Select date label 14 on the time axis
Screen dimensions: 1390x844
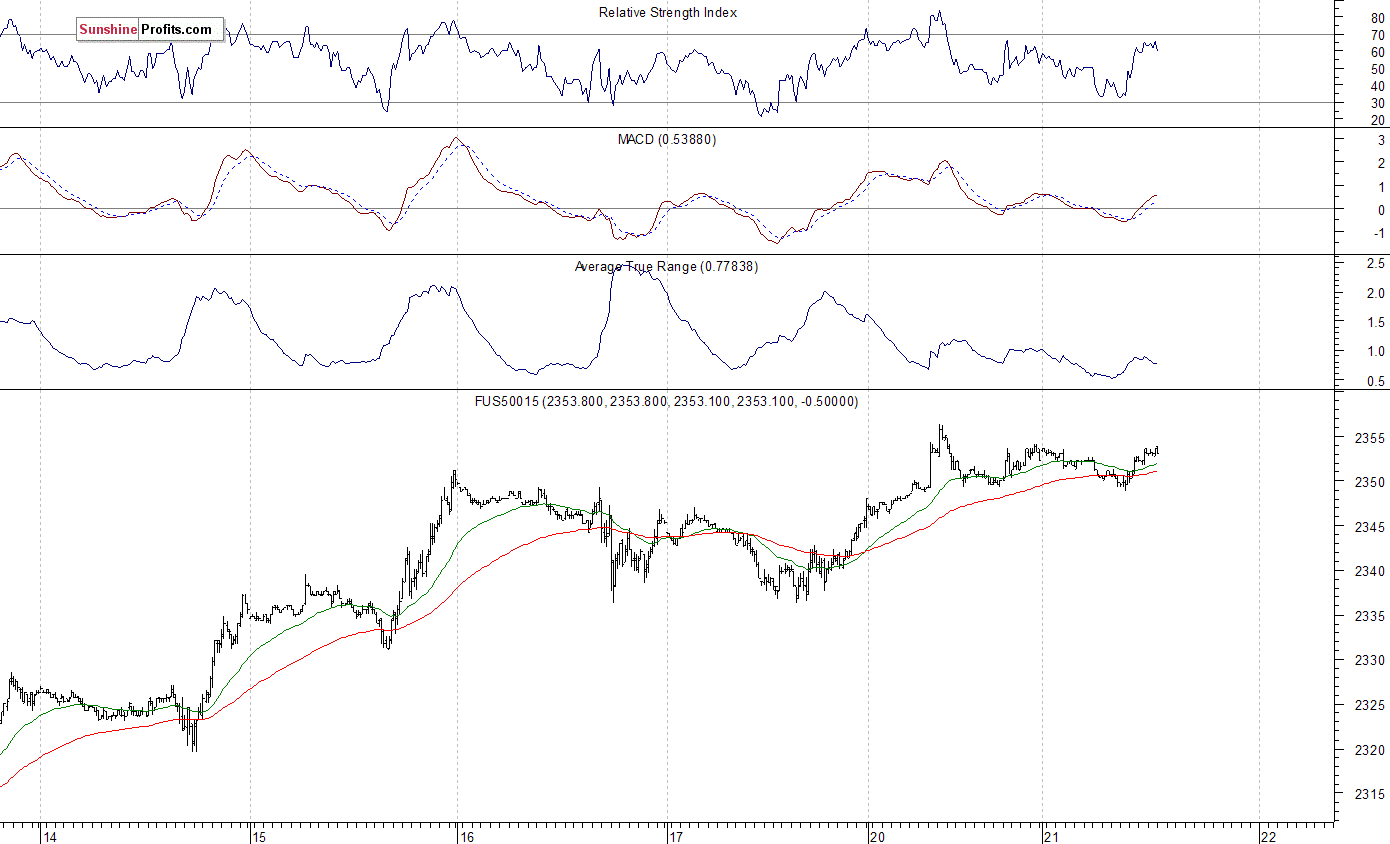pyautogui.click(x=48, y=836)
